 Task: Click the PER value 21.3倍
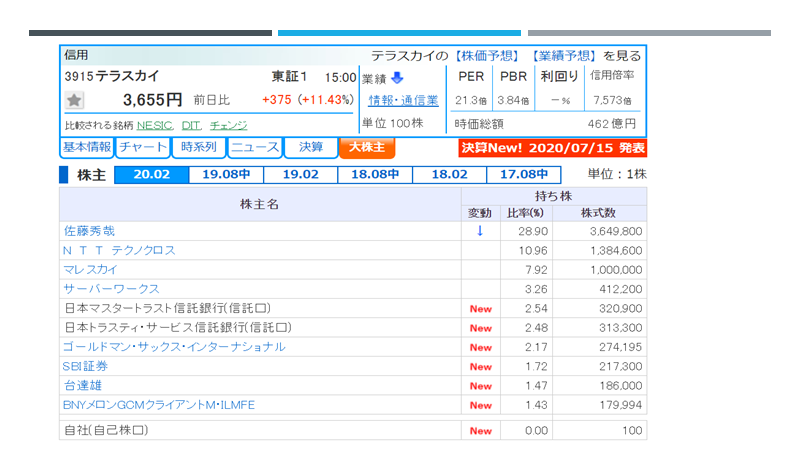click(470, 101)
